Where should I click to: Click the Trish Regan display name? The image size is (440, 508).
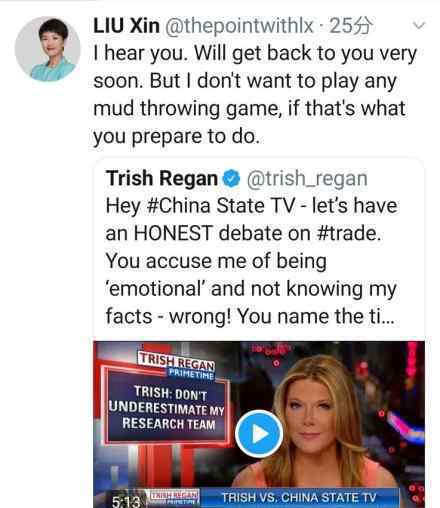(162, 178)
